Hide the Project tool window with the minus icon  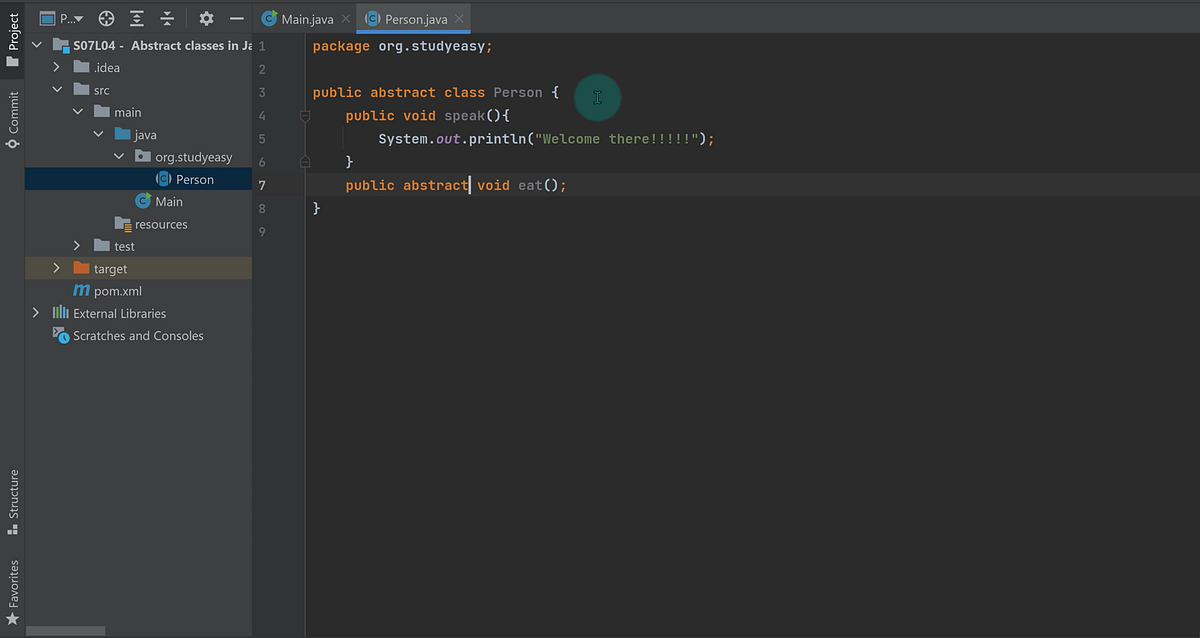tap(236, 17)
